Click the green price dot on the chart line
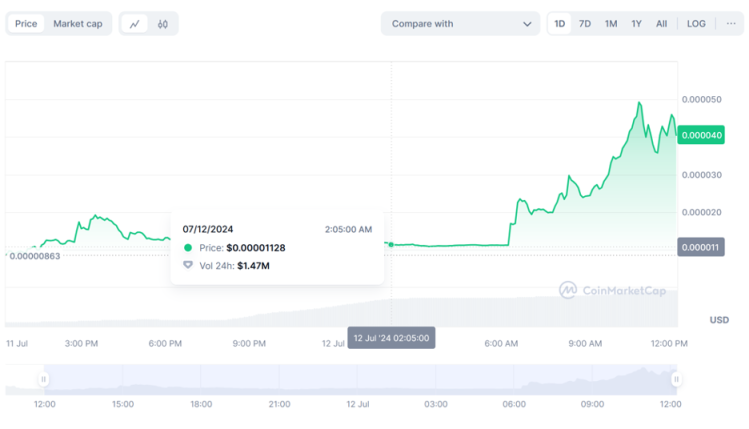Viewport: 749px width, 429px height. (x=391, y=245)
